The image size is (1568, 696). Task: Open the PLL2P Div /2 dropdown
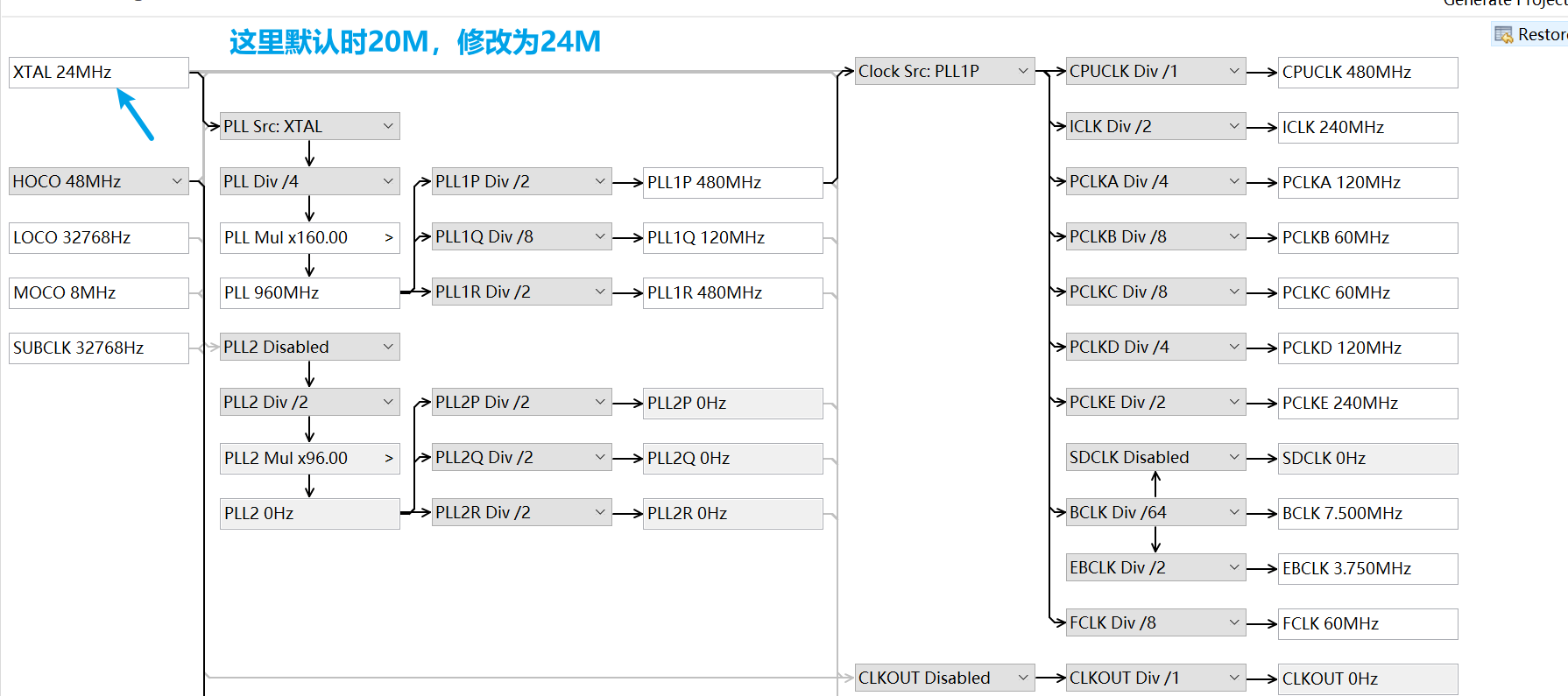click(x=522, y=402)
